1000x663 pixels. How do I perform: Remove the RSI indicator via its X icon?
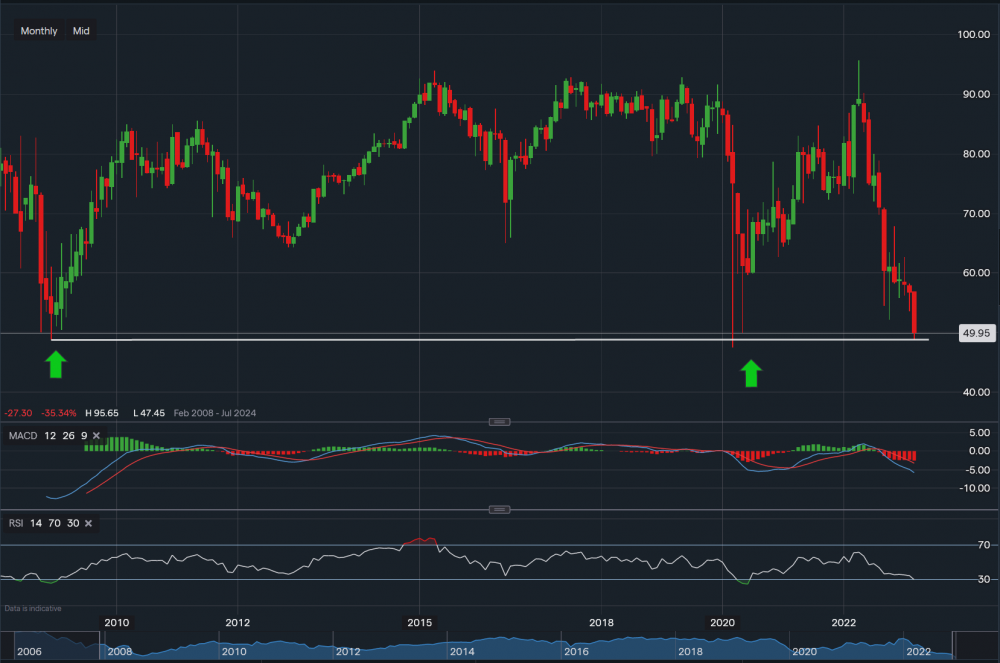pos(88,523)
